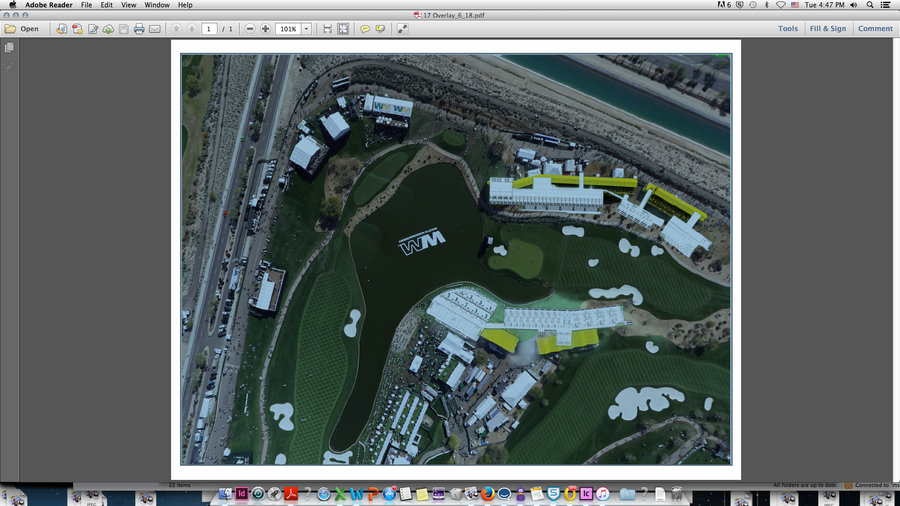Click the Save disk icon

click(123, 29)
